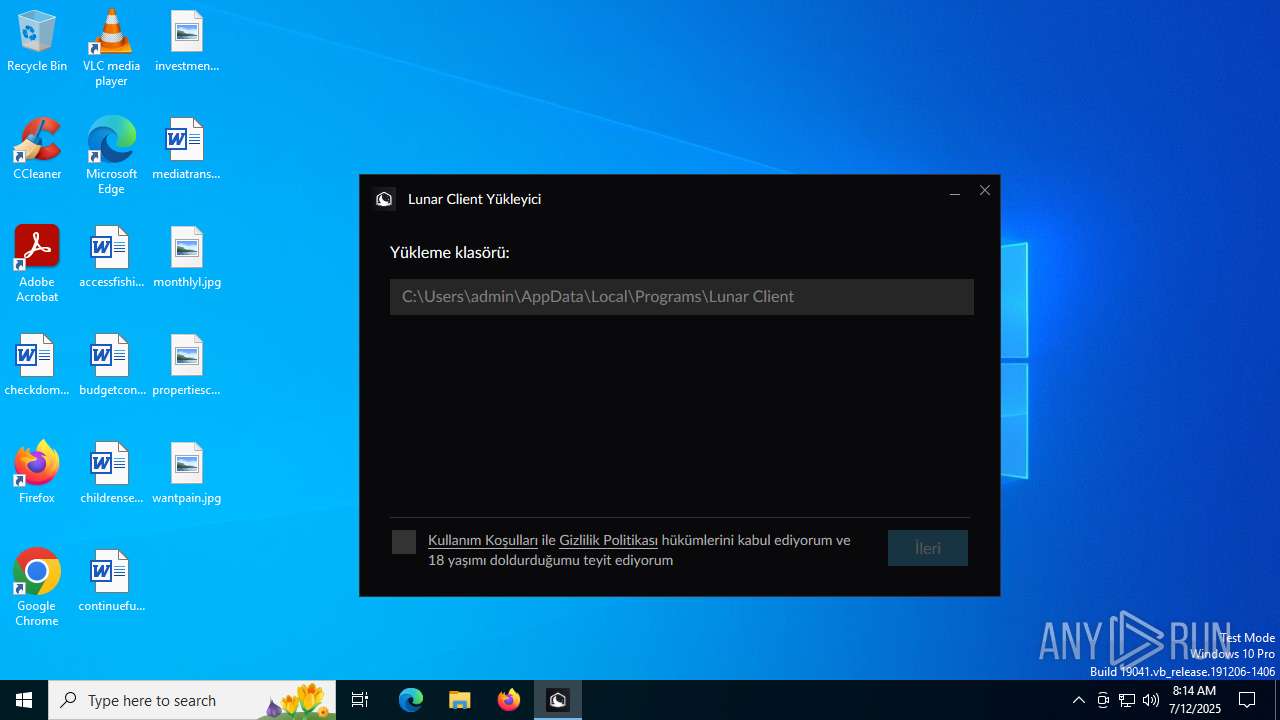Screen dimensions: 1280x720
Task: Click the install folder path field
Action: coord(681,297)
